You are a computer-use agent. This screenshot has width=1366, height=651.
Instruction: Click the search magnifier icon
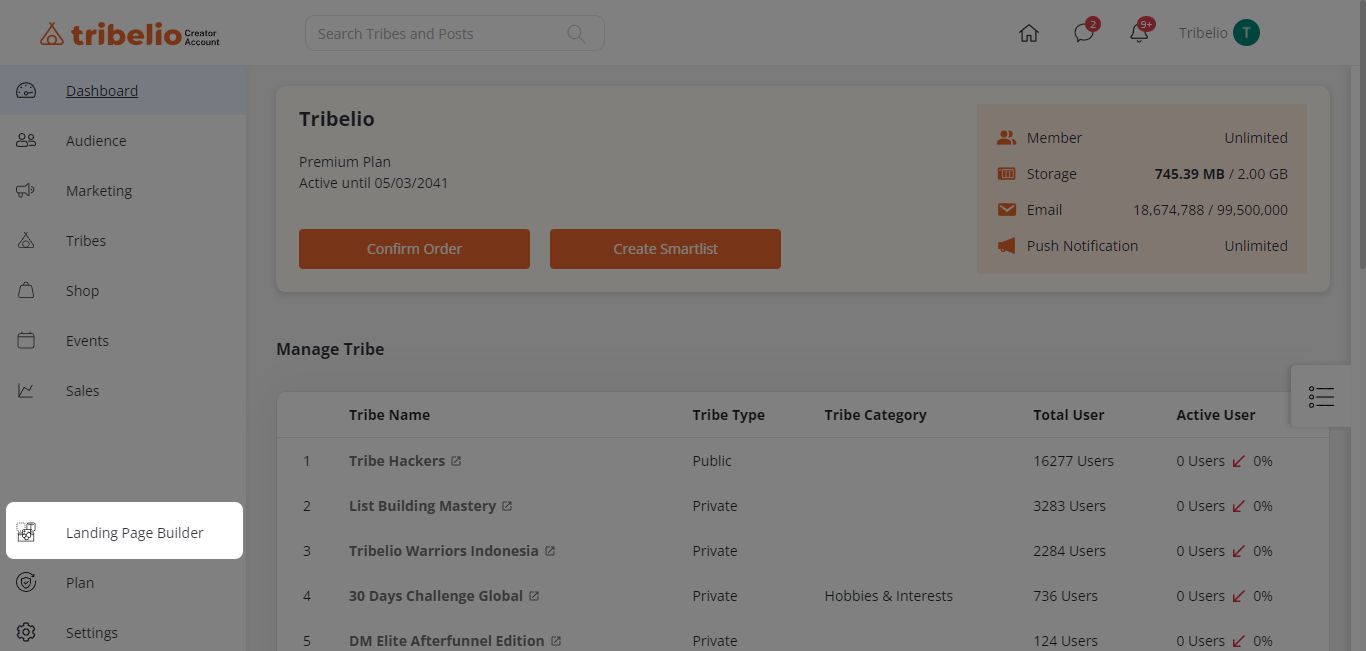[x=576, y=33]
